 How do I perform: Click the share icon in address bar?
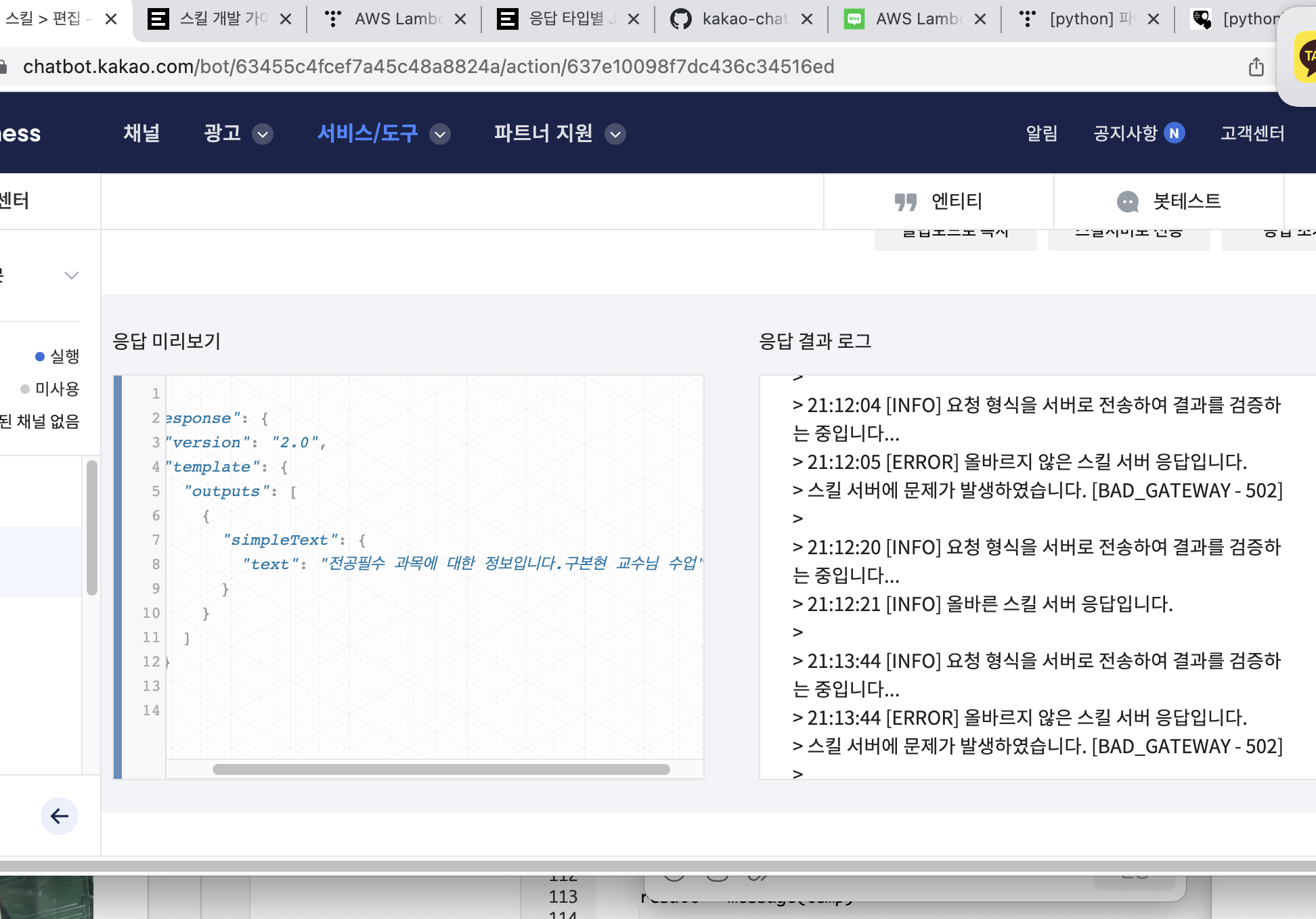point(1256,67)
